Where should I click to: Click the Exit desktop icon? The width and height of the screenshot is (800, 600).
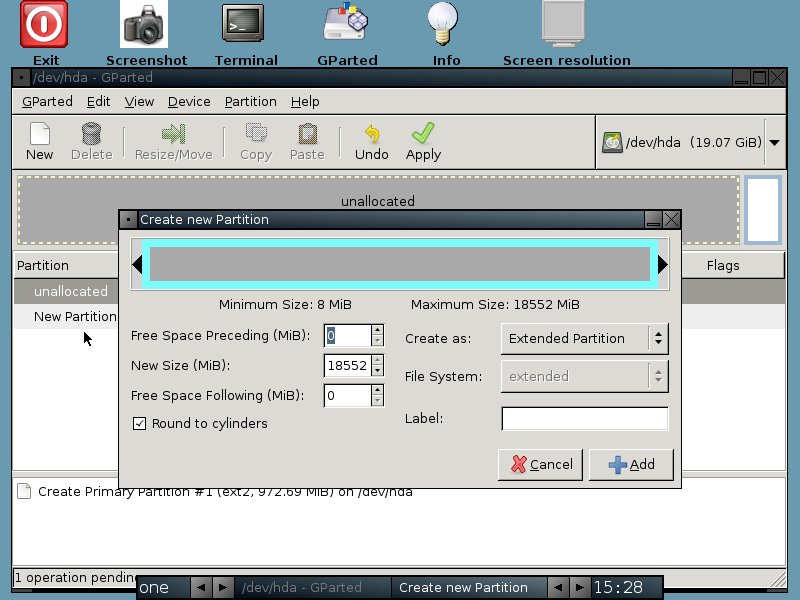tap(44, 24)
